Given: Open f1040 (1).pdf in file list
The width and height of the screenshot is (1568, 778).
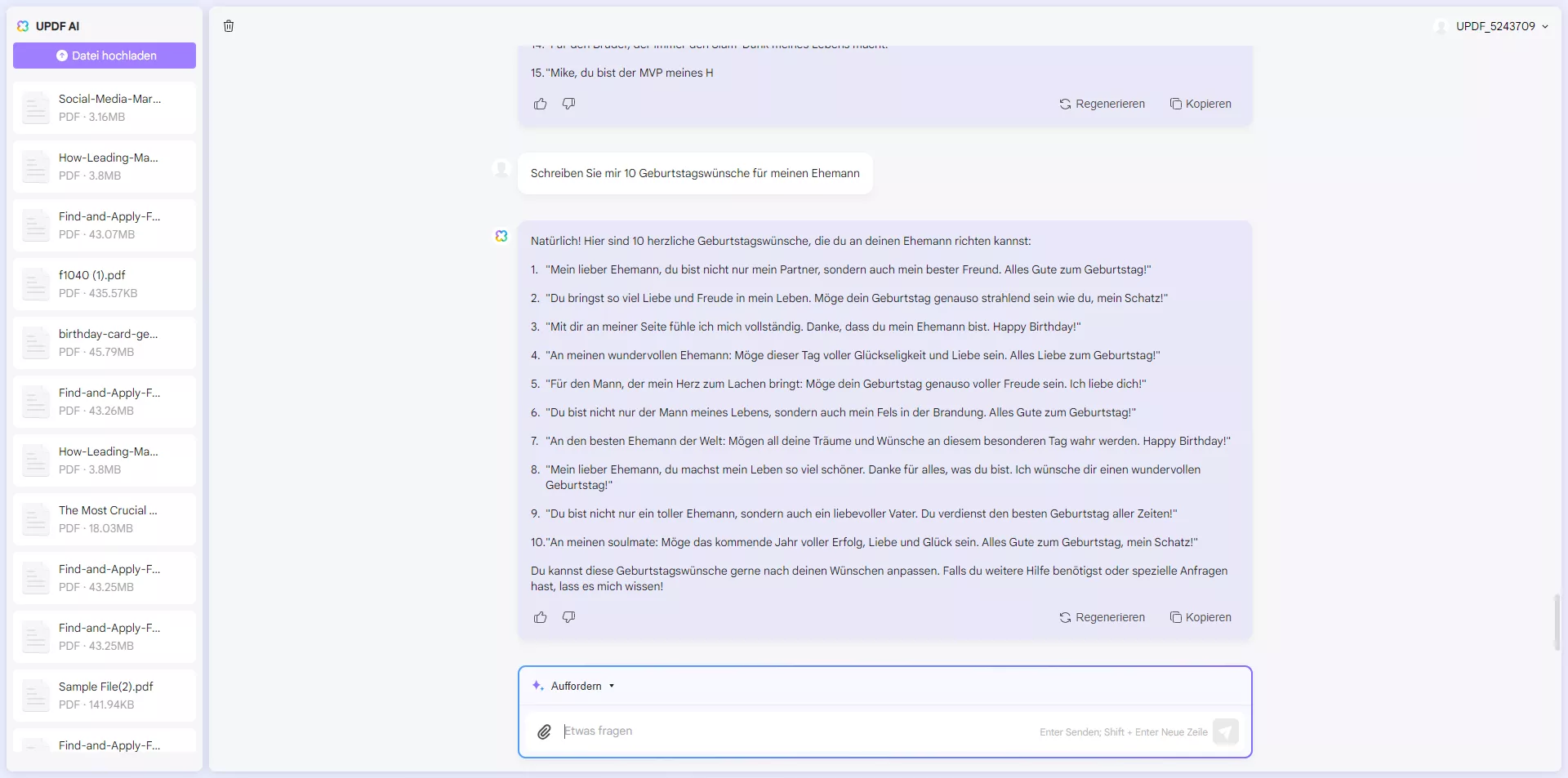Looking at the screenshot, I should [x=105, y=284].
